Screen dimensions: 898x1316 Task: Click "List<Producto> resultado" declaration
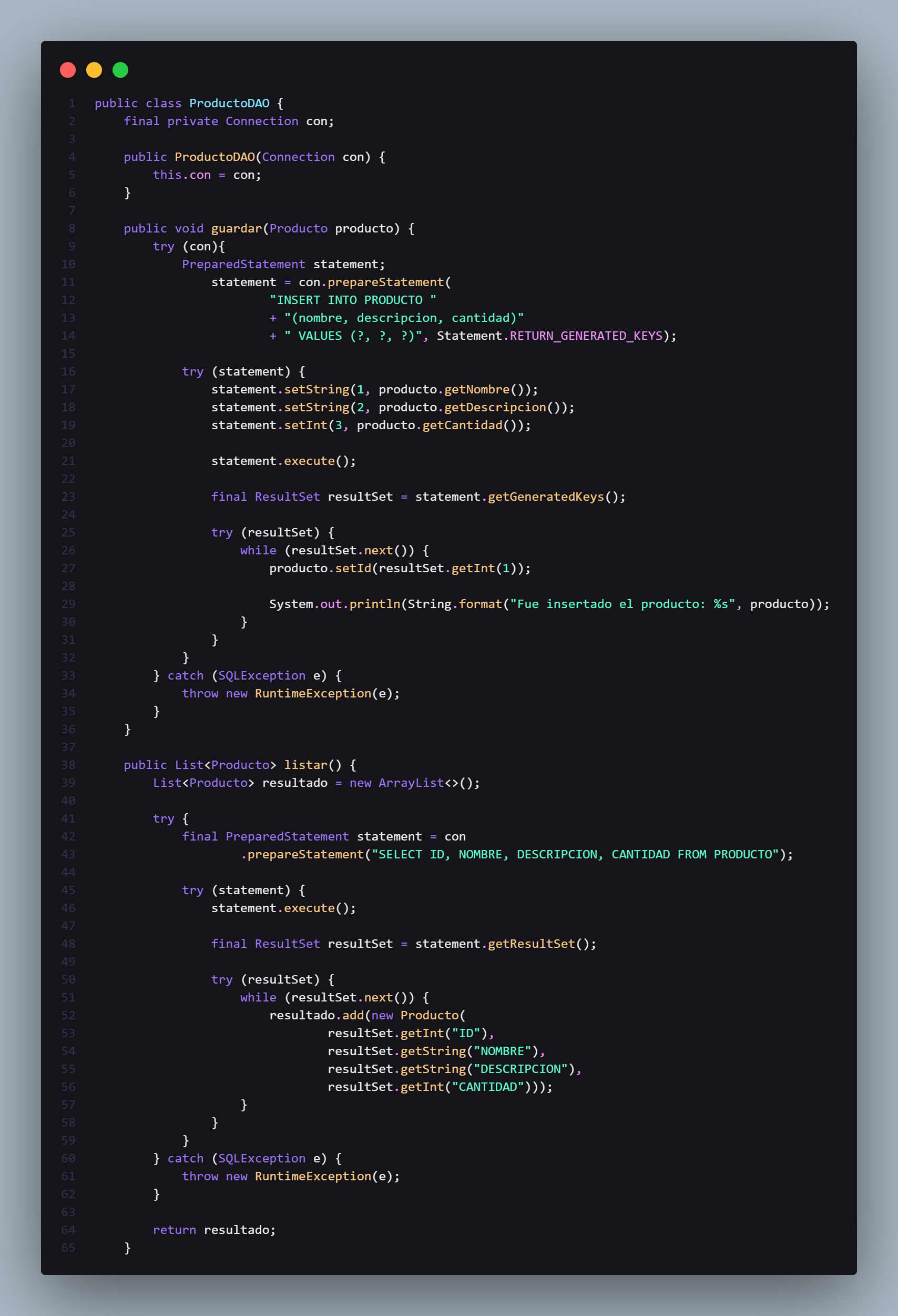pyautogui.click(x=240, y=783)
